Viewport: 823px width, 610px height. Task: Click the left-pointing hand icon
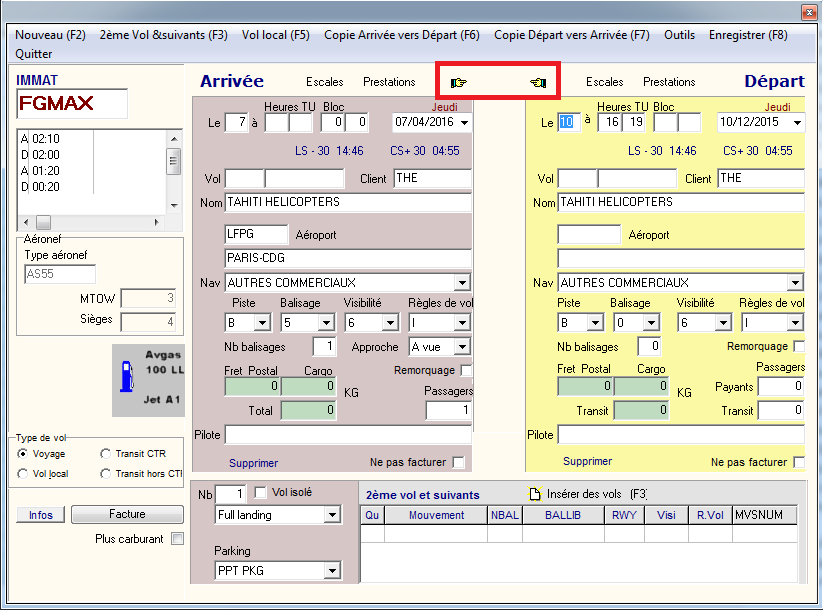pyautogui.click(x=539, y=82)
